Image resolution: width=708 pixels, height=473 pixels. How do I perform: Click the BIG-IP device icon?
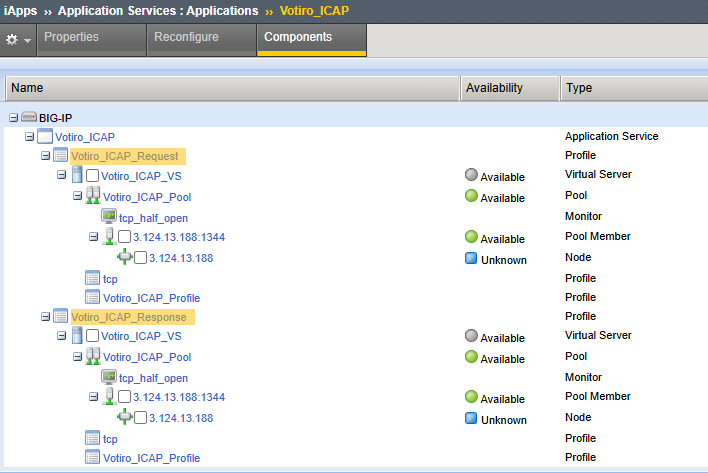pos(29,117)
